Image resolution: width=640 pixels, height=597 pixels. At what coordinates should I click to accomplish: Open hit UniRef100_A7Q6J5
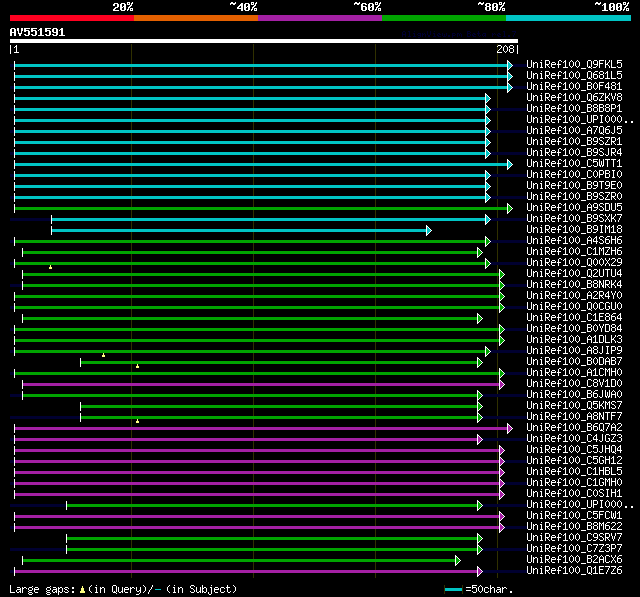tap(574, 130)
